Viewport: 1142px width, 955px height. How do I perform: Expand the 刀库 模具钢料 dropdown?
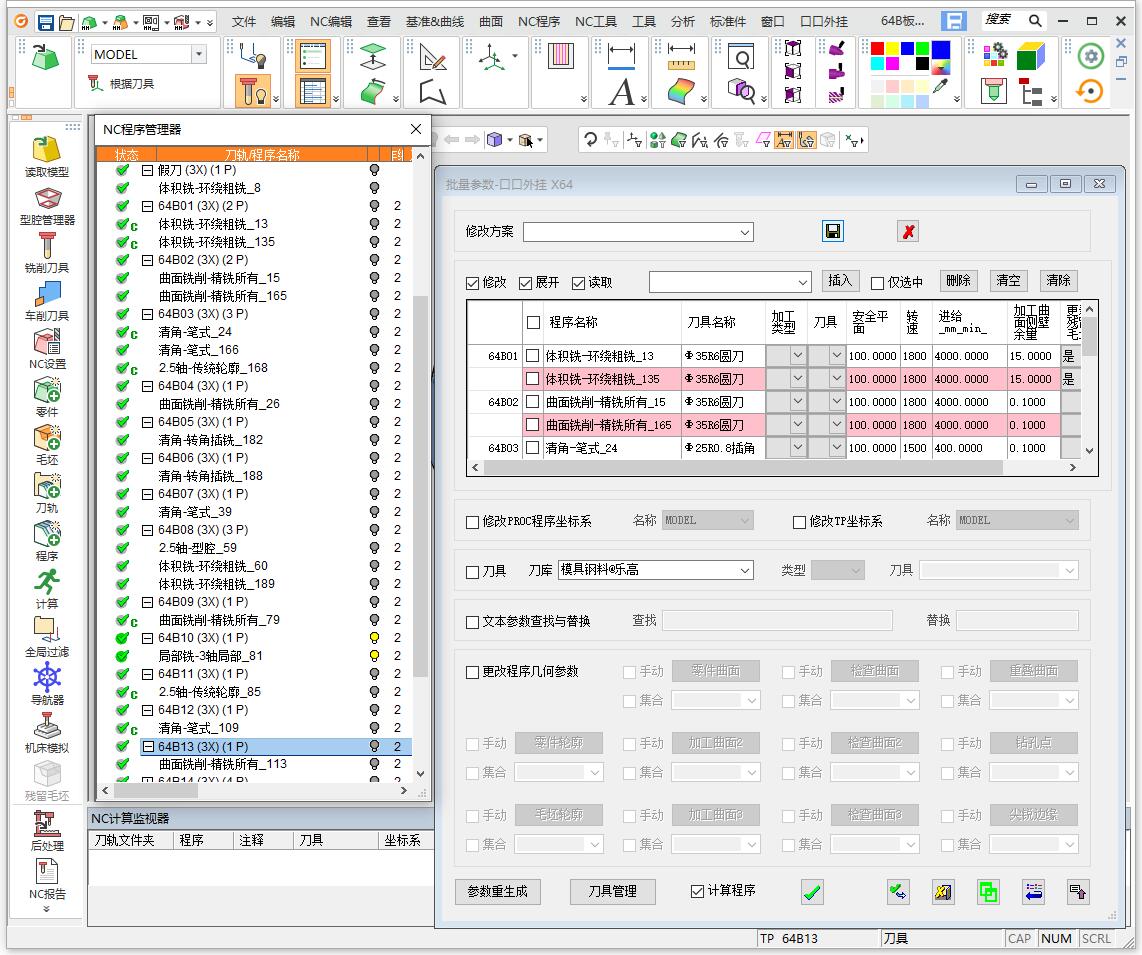[x=745, y=570]
